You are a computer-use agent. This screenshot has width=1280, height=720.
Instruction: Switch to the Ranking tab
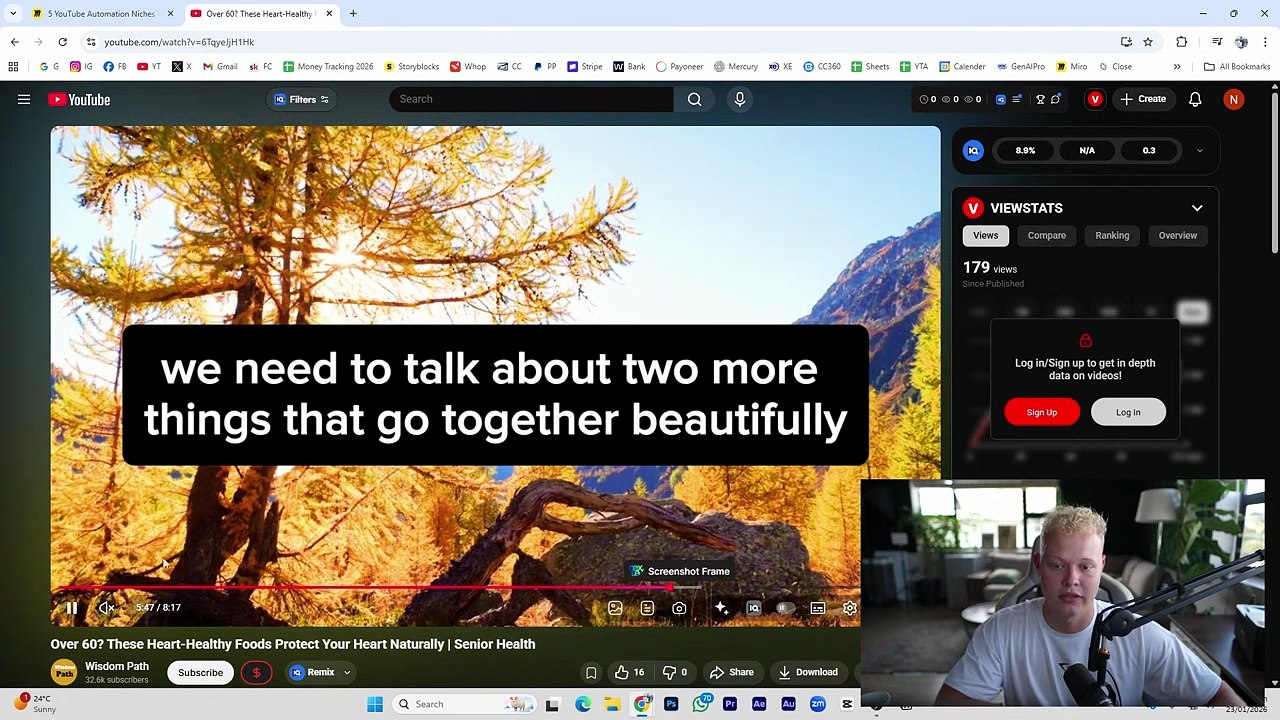coord(1112,236)
